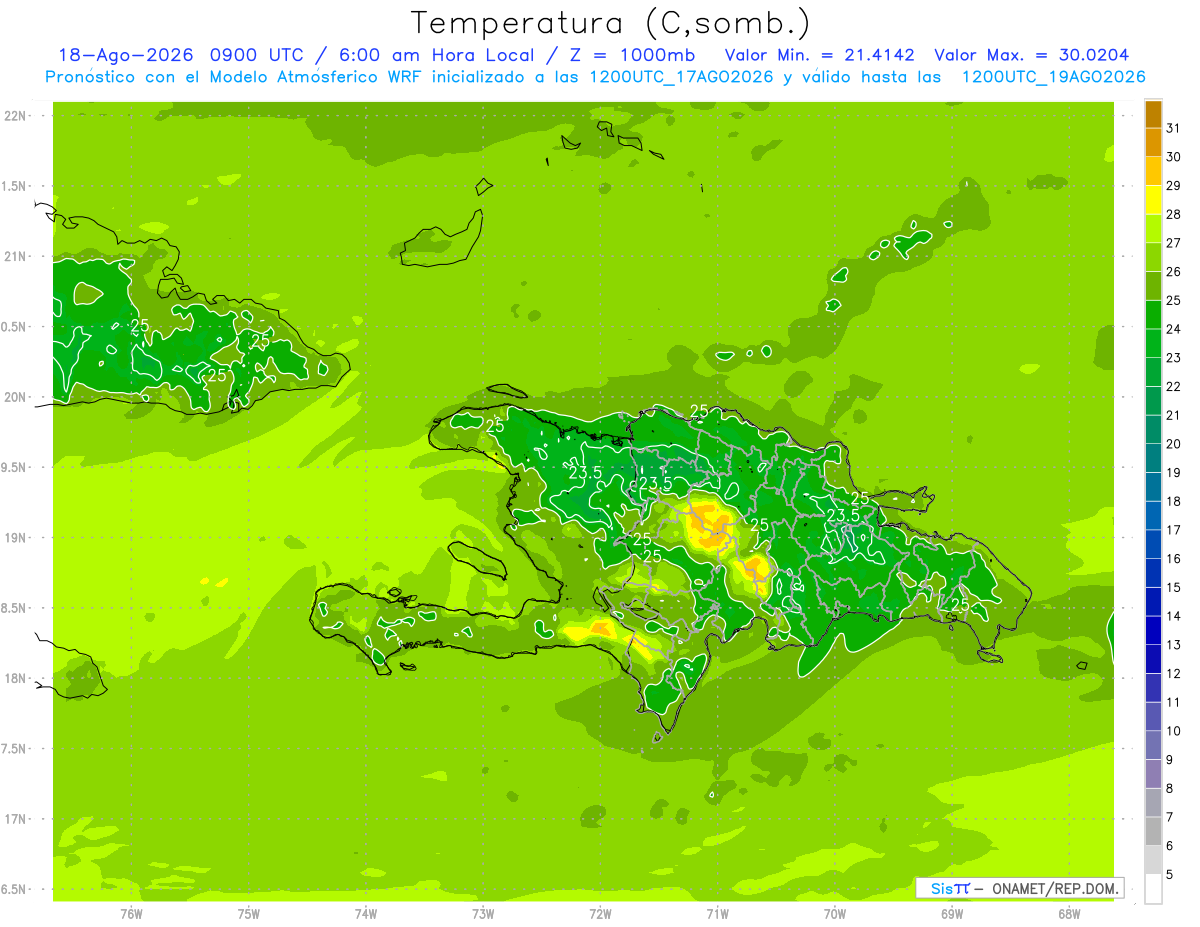This screenshot has height=927, width=1200.
Task: Pick the gray colorbar swatch between 6 and 7
Action: pyautogui.click(x=1153, y=831)
